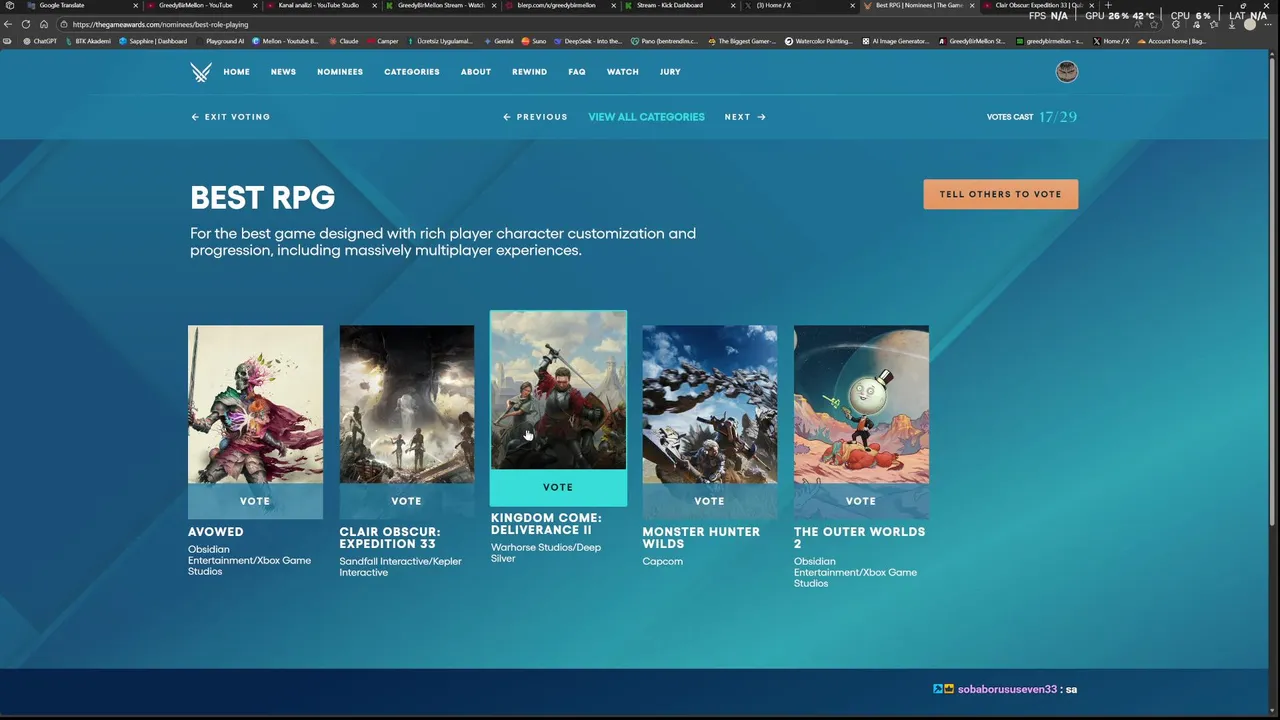This screenshot has width=1280, height=720.
Task: Vote for Kingdom Come: Deliverance II
Action: [558, 487]
